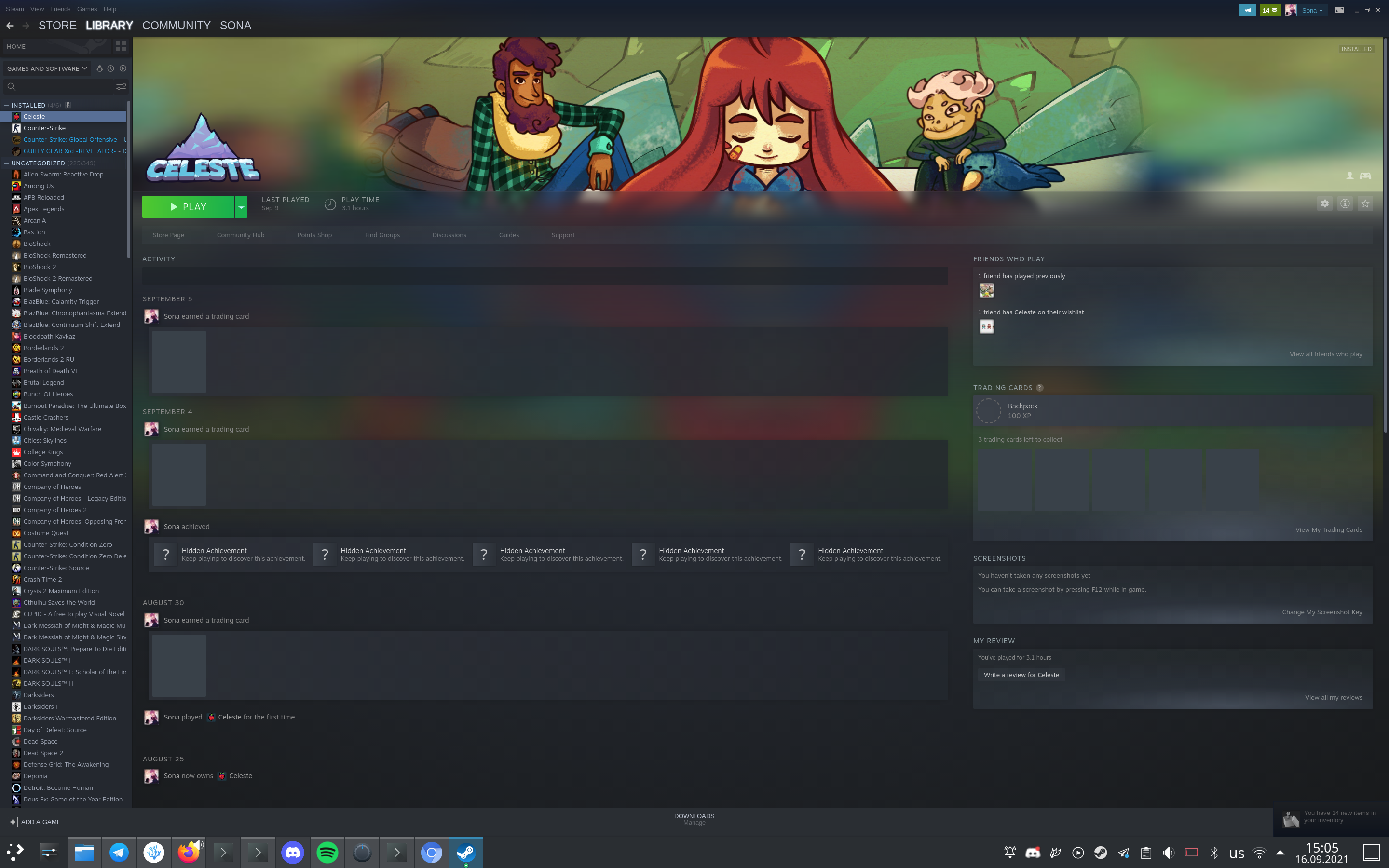
Task: Open advanced library filter settings icon
Action: [x=121, y=87]
